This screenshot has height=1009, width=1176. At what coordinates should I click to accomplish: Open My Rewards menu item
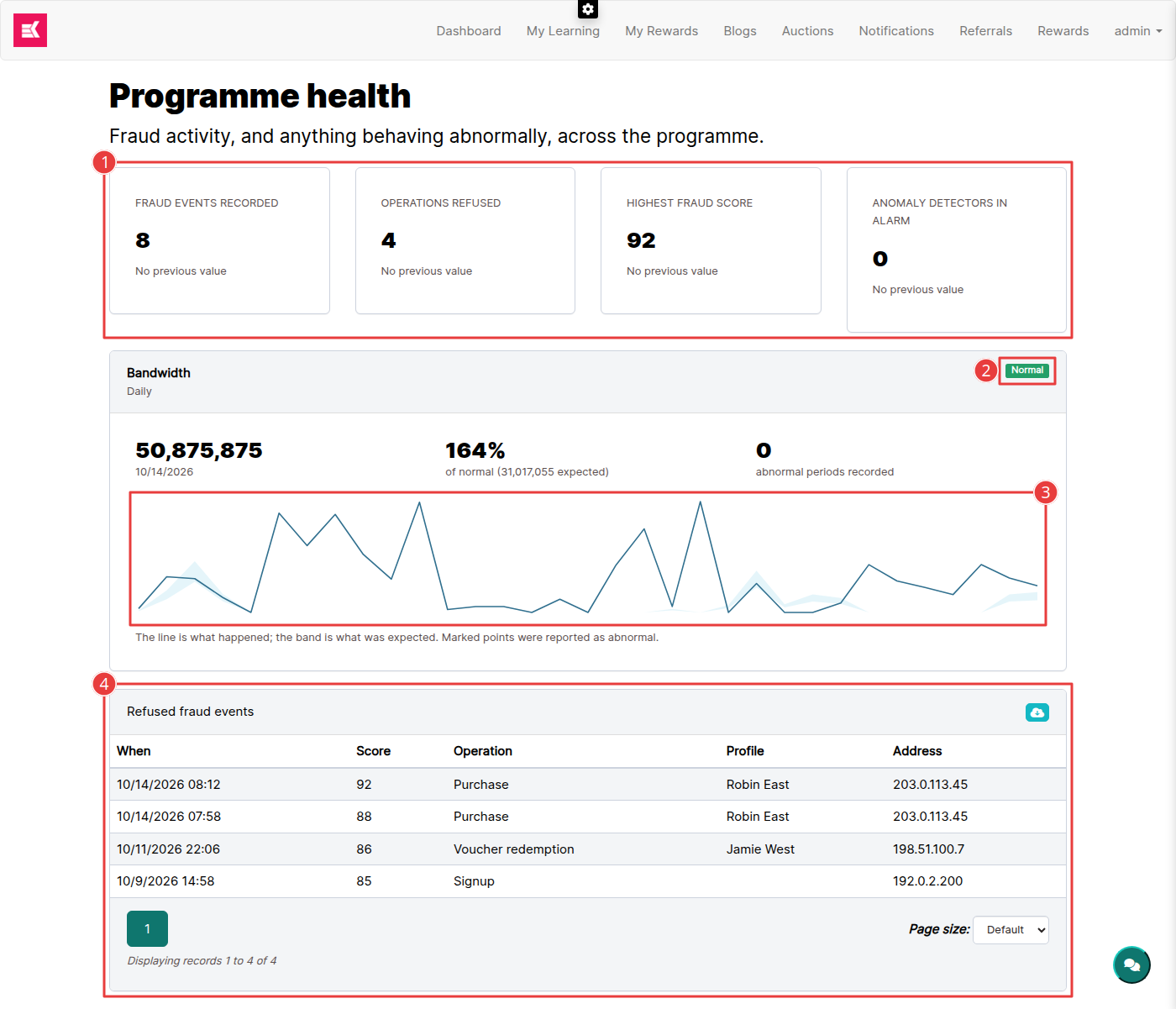pyautogui.click(x=662, y=31)
